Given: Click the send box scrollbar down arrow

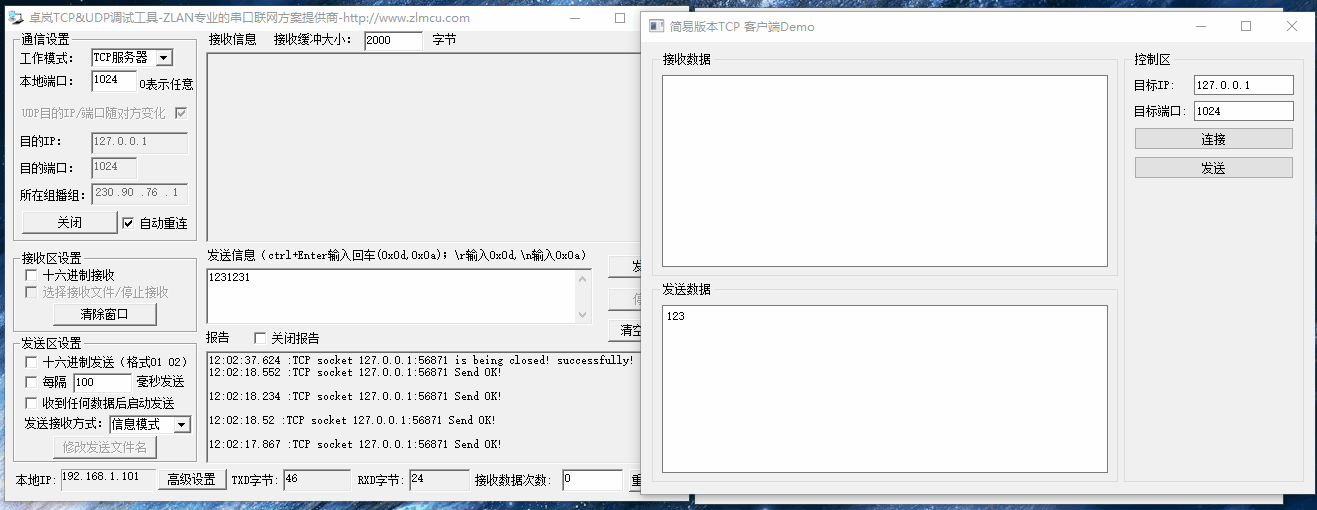Looking at the screenshot, I should click(x=583, y=315).
